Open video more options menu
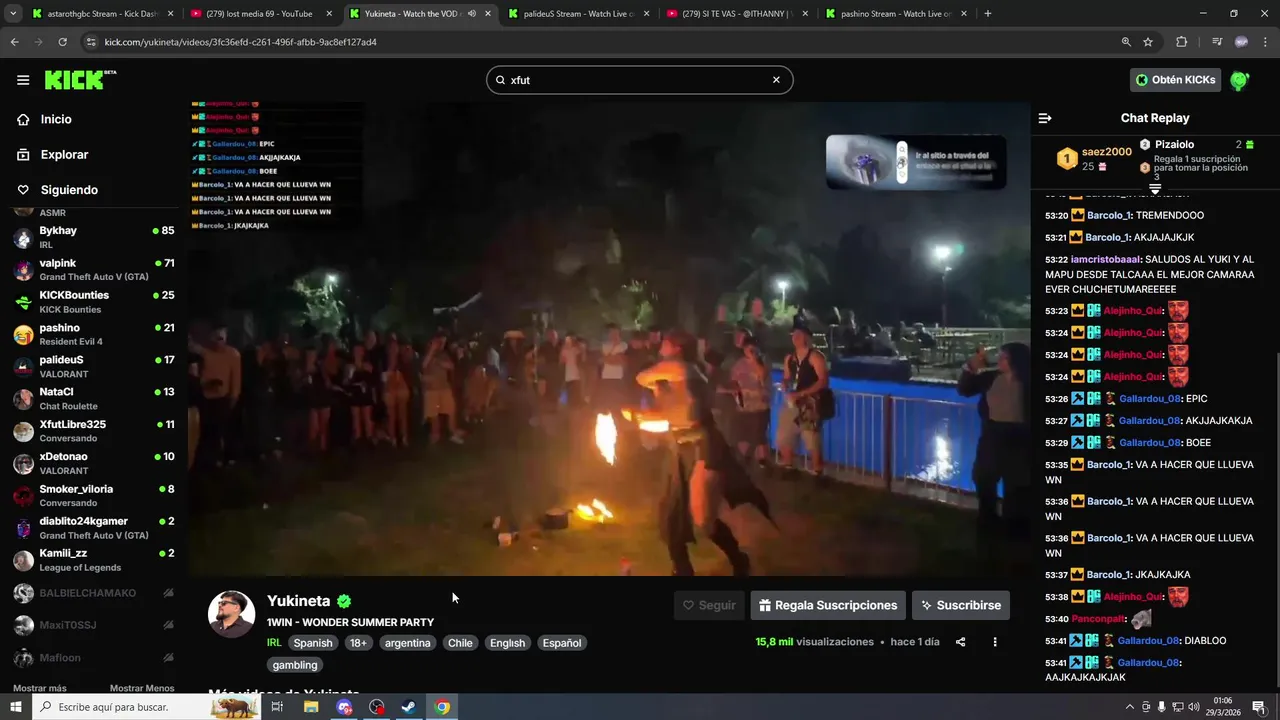1280x720 pixels. click(994, 642)
